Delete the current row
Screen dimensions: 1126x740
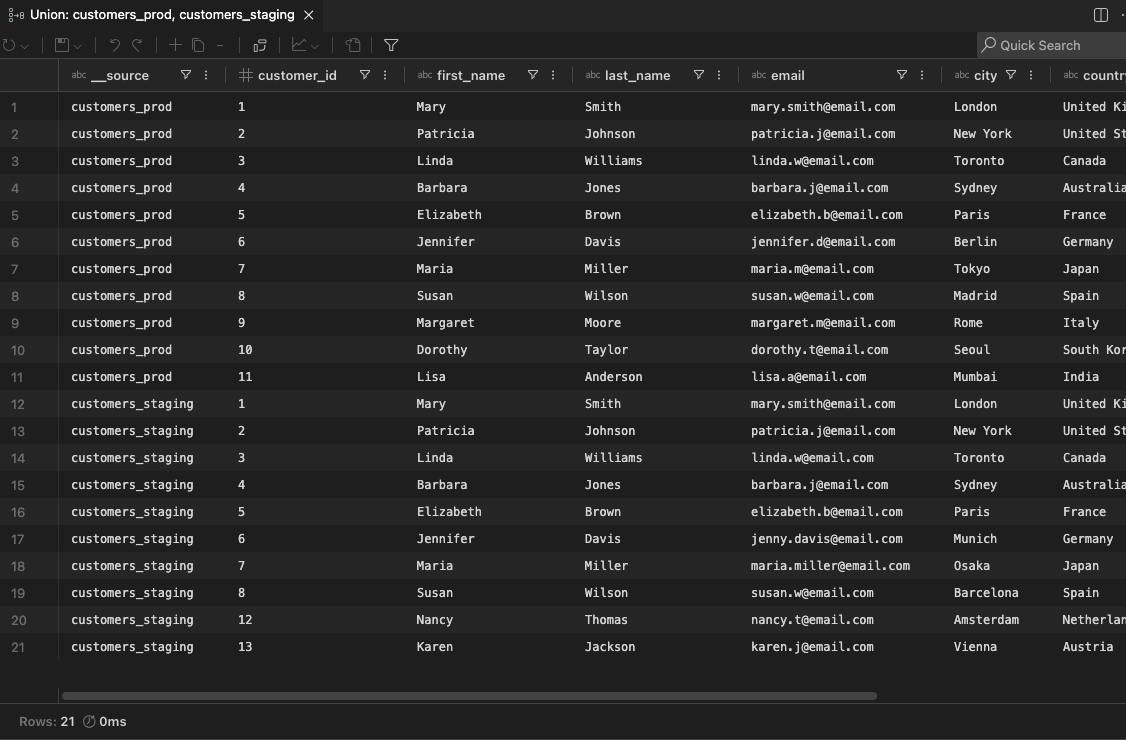(220, 45)
